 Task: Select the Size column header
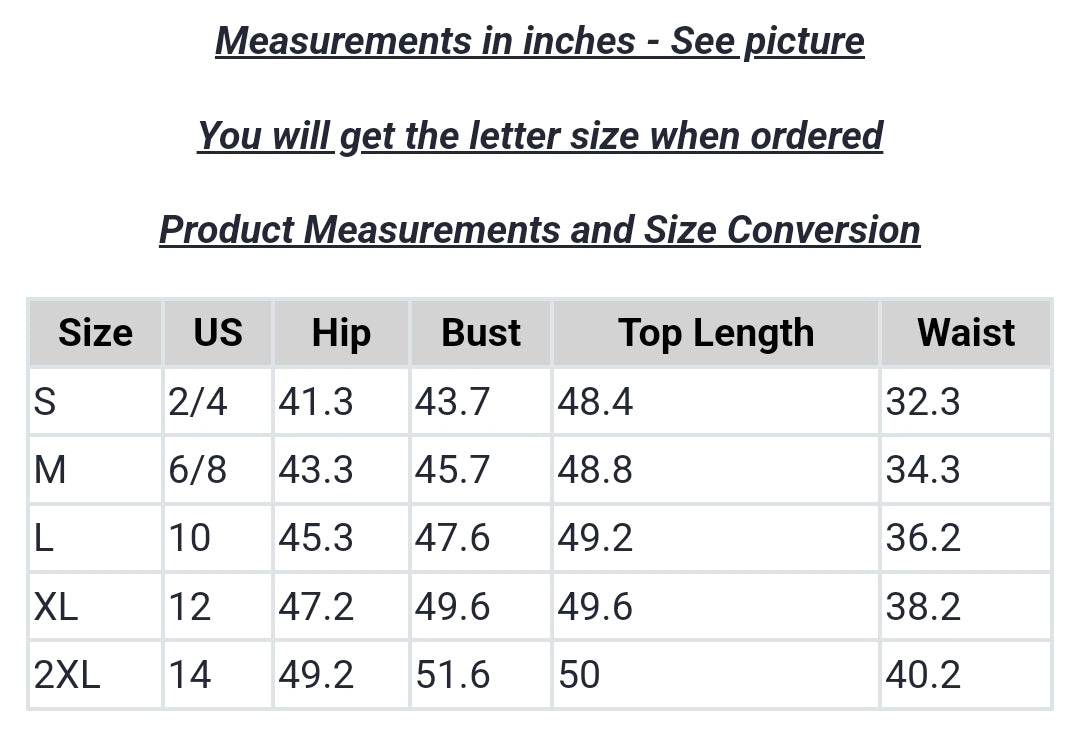(x=95, y=333)
